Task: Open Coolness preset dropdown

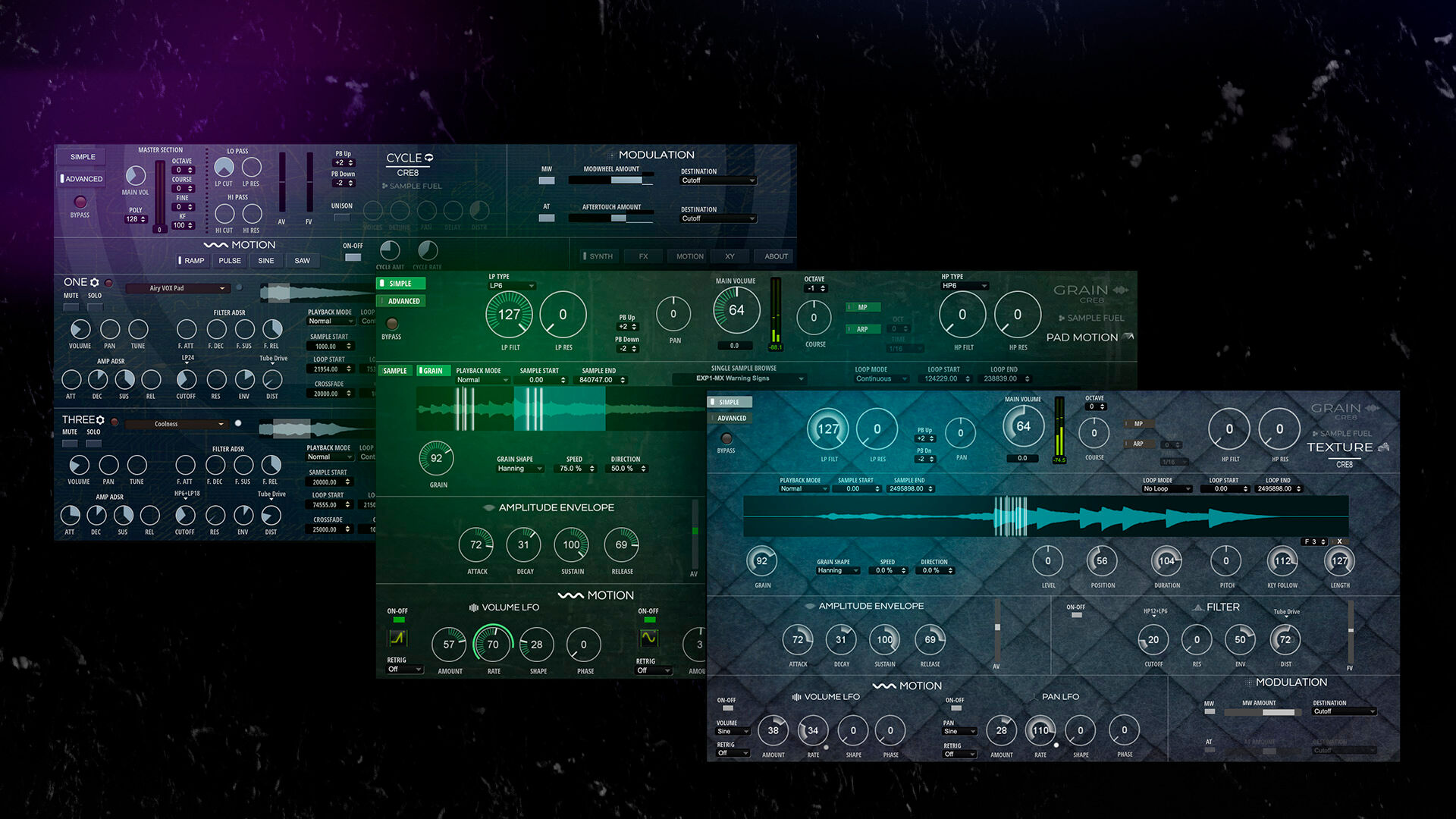Action: (177, 424)
